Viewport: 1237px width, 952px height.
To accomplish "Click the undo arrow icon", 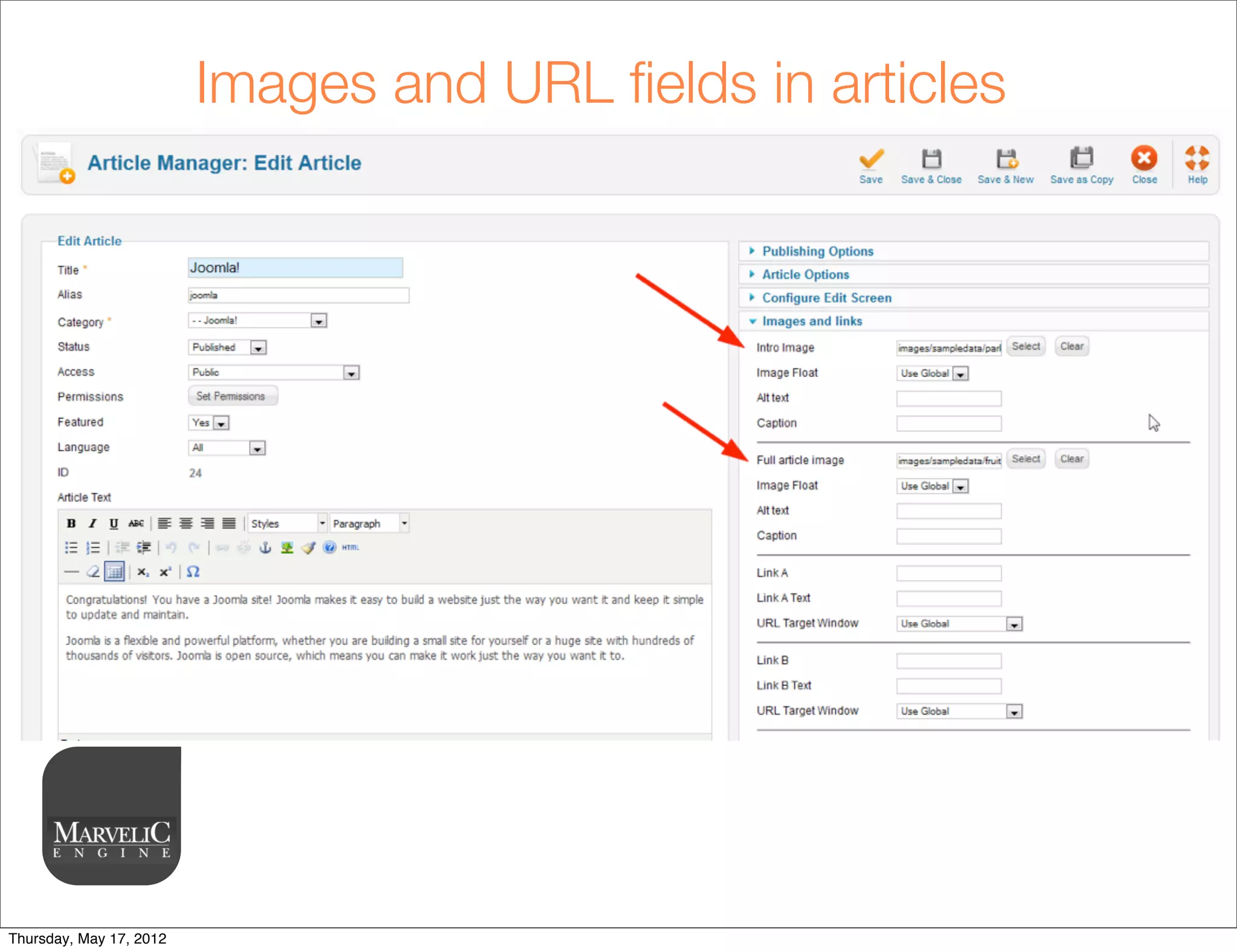I will click(x=172, y=547).
